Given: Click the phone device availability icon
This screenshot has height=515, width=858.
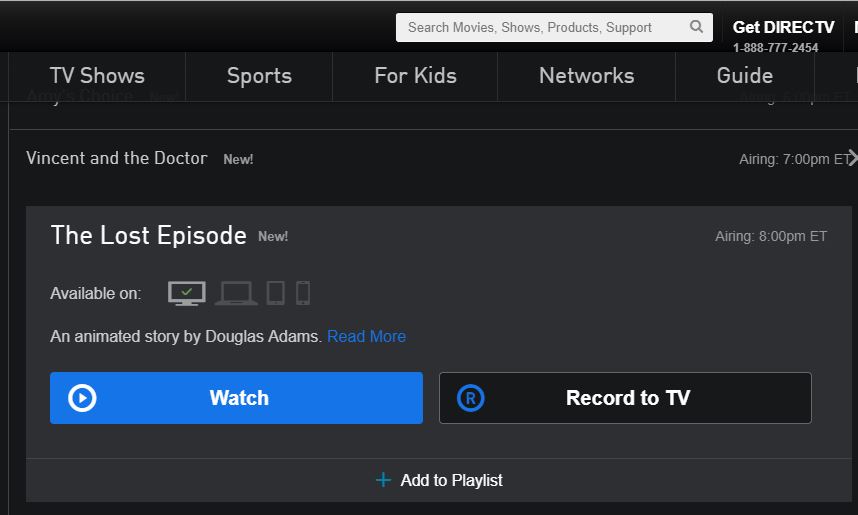Looking at the screenshot, I should (303, 293).
